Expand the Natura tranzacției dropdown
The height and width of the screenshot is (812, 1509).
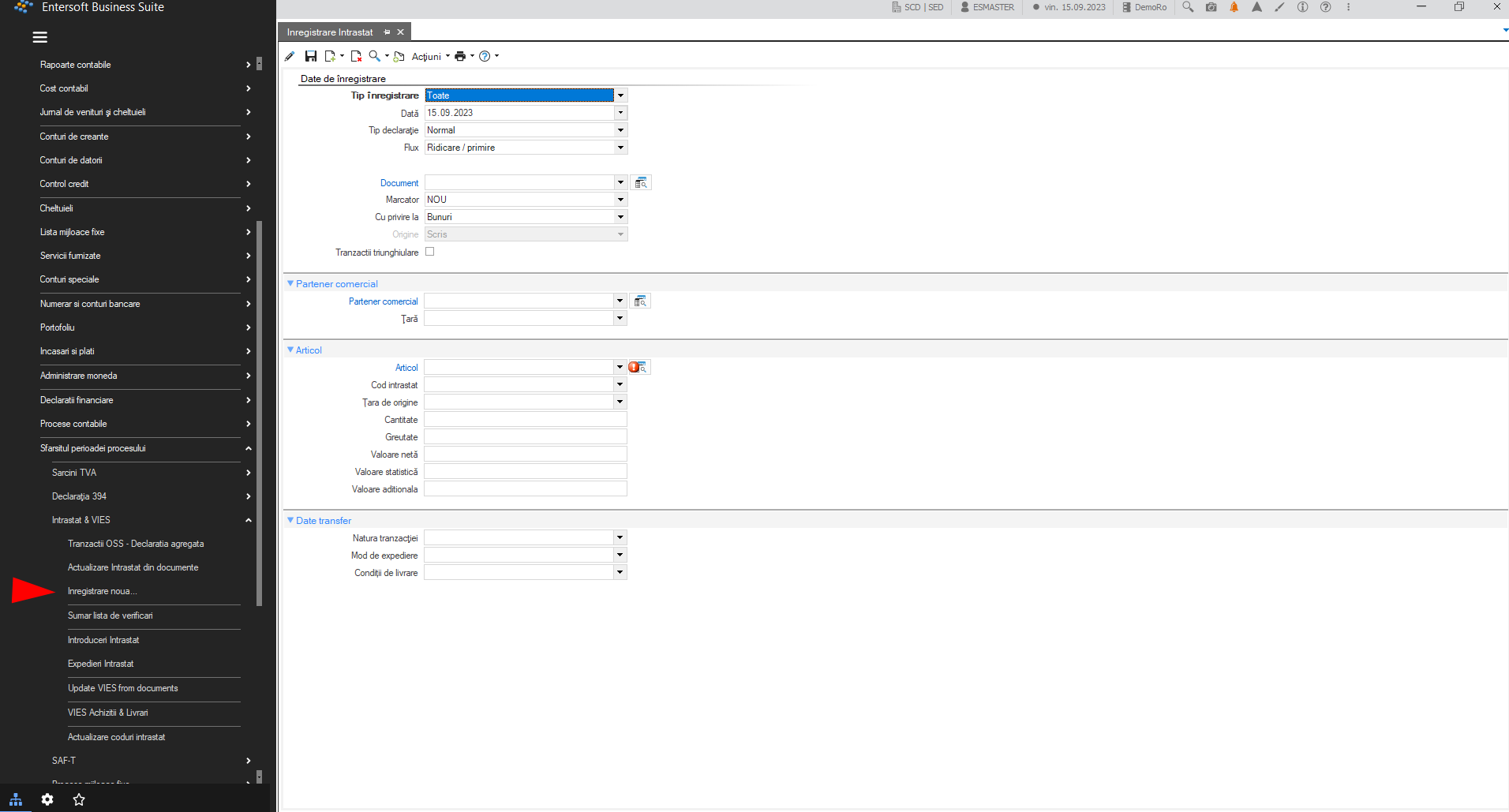(620, 538)
